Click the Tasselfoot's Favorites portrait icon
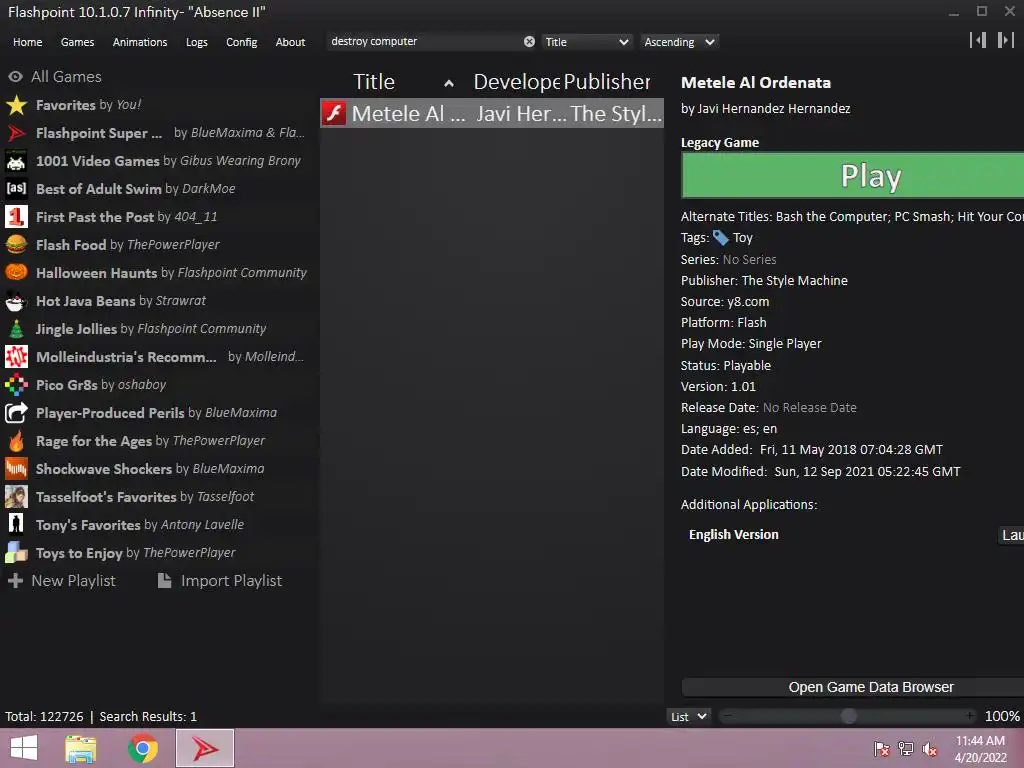Viewport: 1024px width, 768px height. pos(16,497)
